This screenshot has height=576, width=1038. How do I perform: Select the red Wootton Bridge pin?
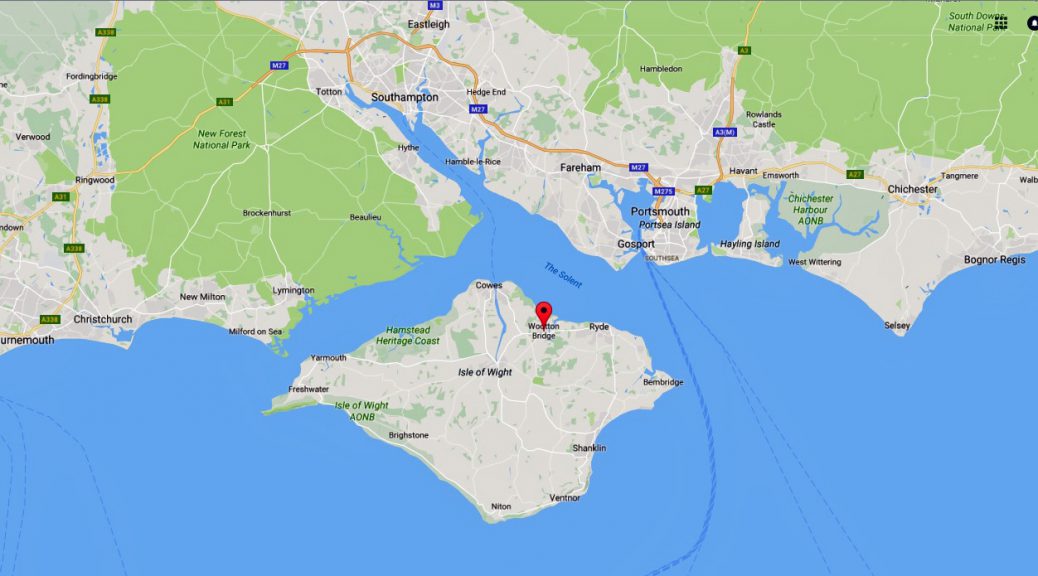[x=543, y=314]
